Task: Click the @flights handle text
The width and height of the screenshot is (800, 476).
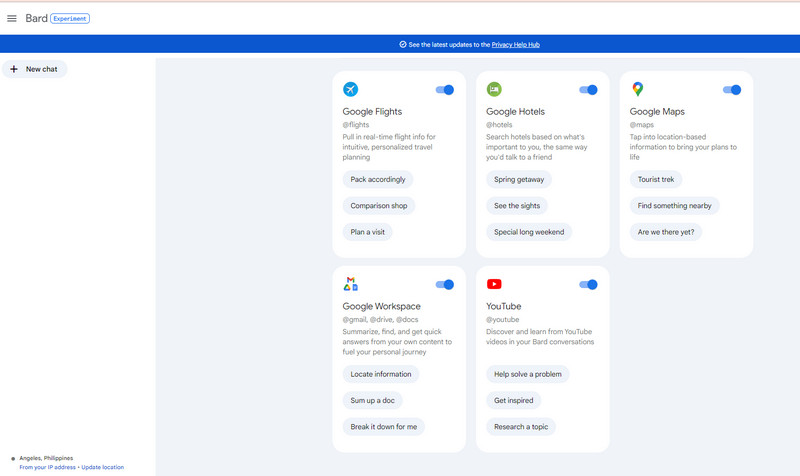Action: (x=356, y=125)
